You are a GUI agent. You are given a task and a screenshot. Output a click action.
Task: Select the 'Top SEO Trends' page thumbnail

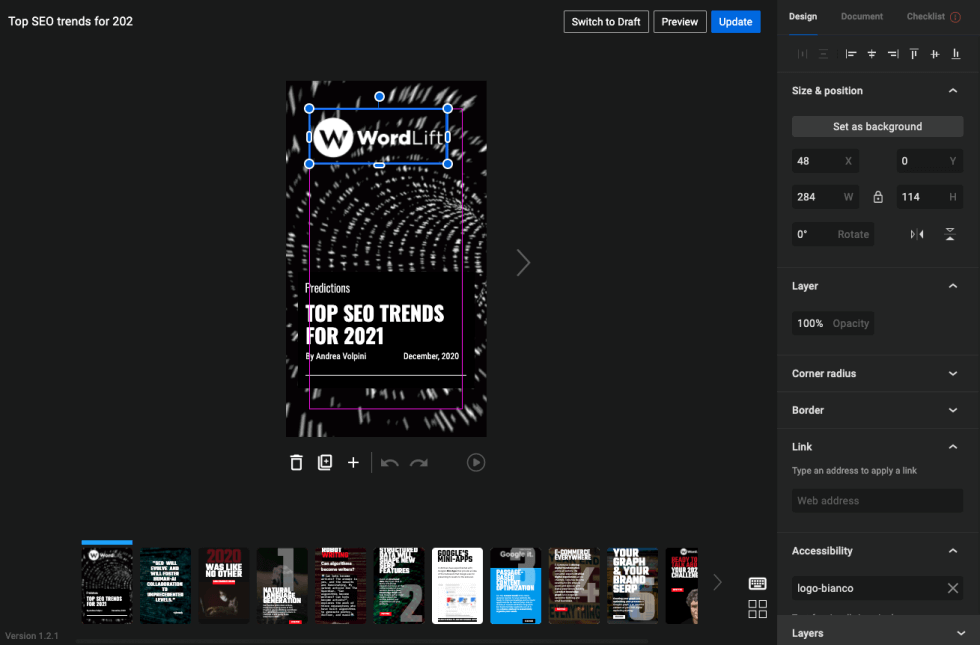click(x=107, y=586)
